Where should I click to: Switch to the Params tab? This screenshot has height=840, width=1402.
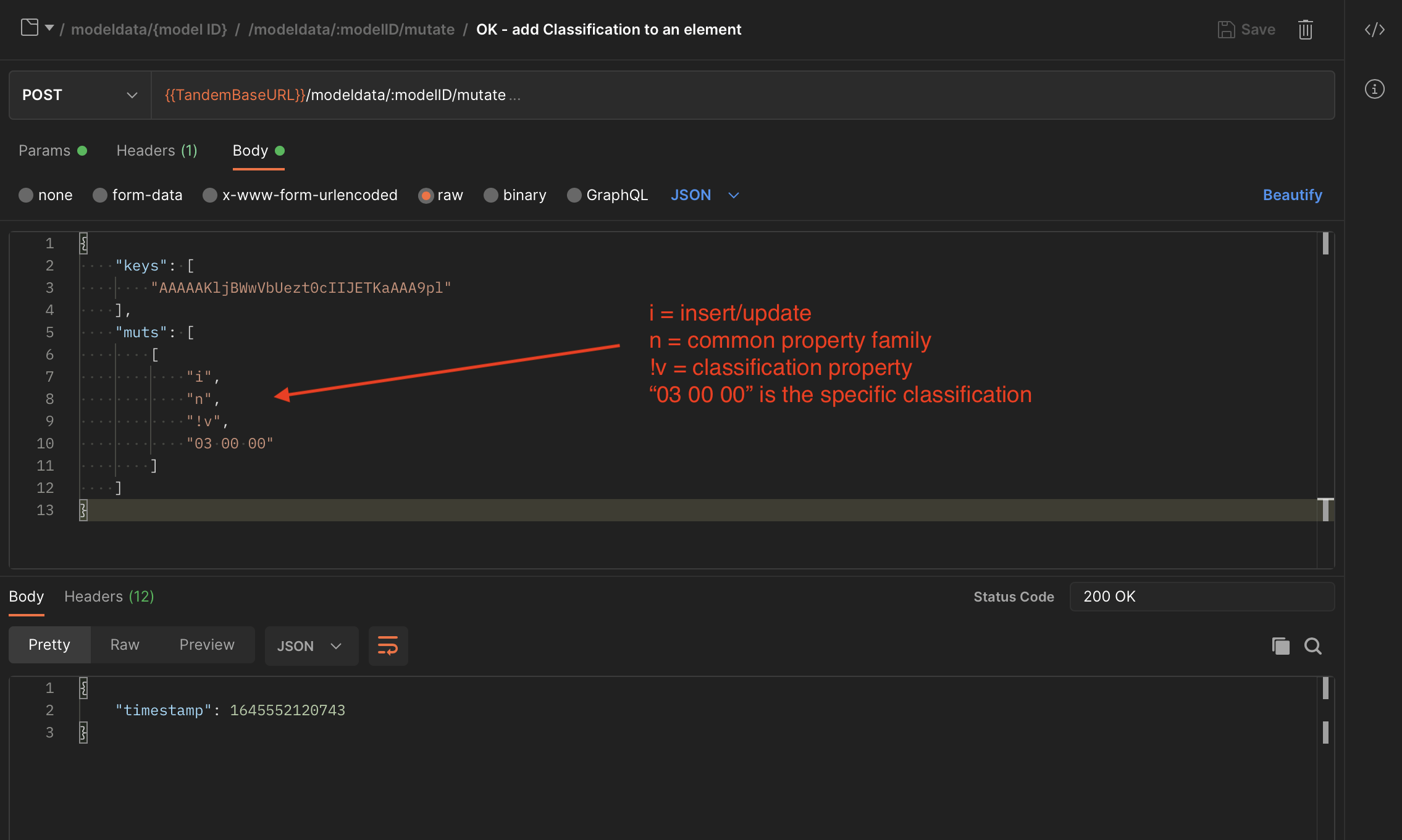[52, 151]
